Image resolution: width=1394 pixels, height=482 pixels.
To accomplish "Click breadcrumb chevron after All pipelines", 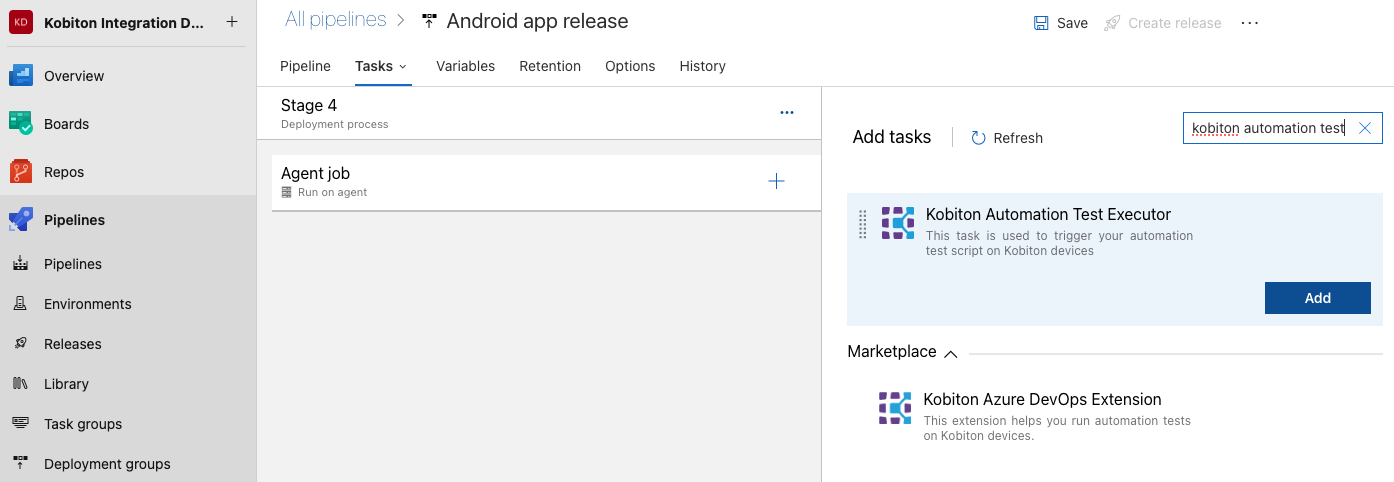I will click(400, 20).
